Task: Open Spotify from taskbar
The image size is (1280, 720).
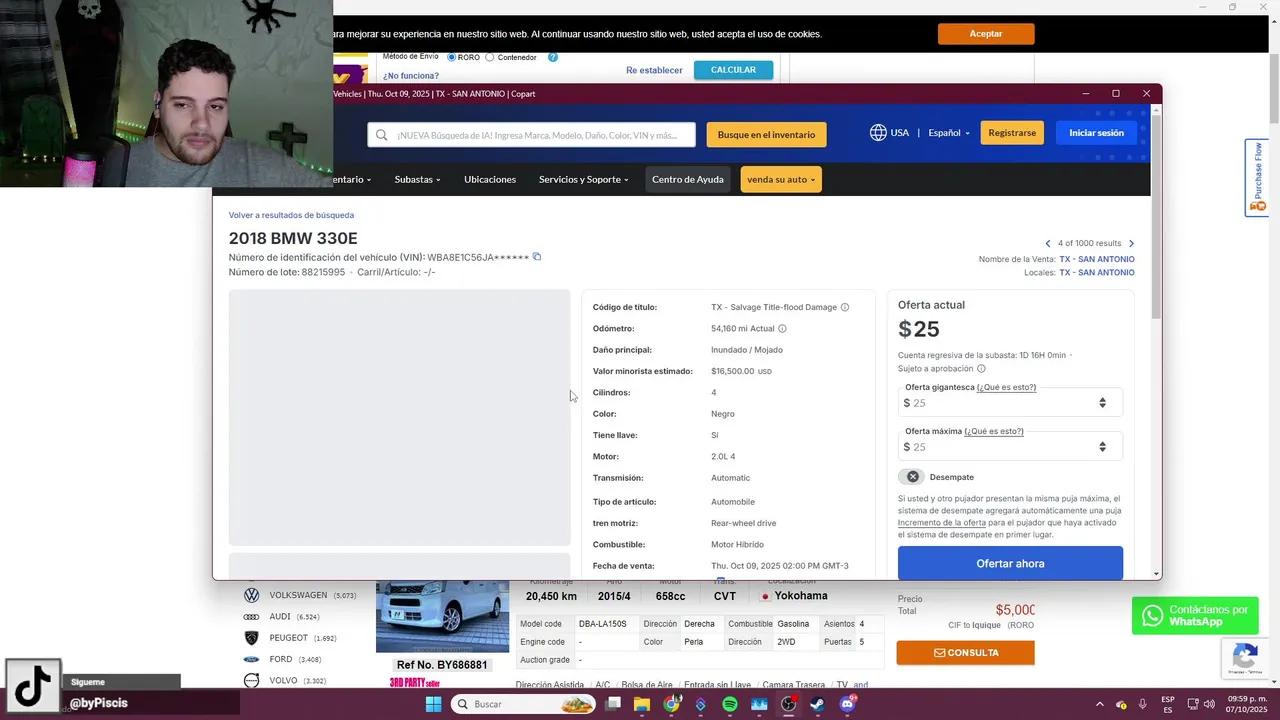Action: click(730, 704)
